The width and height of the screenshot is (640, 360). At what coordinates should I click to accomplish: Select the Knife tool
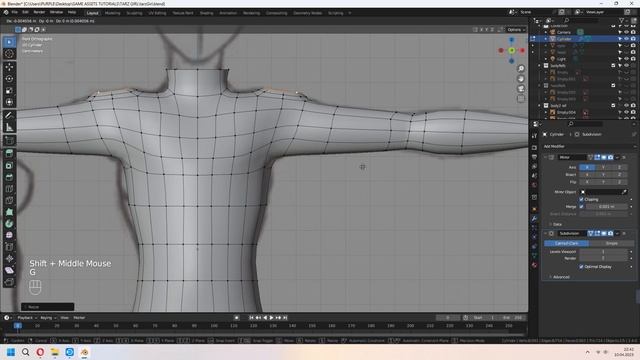click(9, 200)
